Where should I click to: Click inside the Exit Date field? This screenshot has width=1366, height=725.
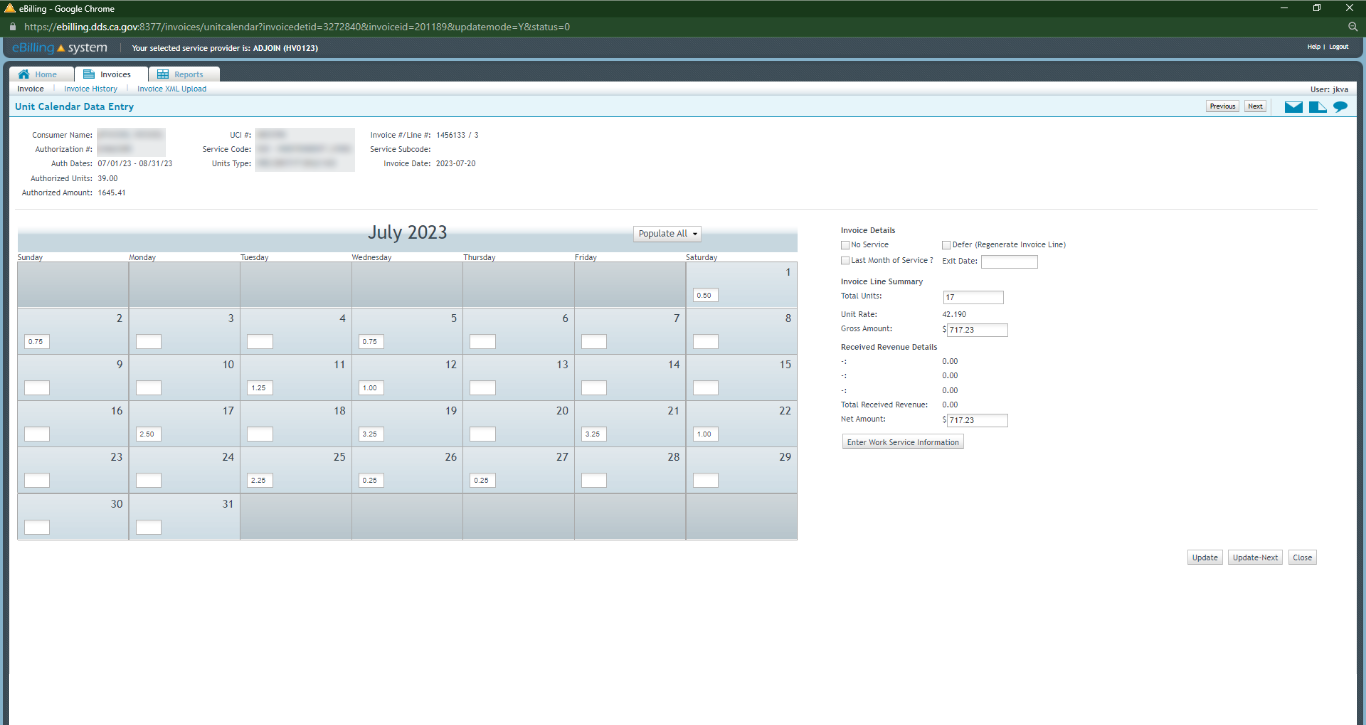click(x=1009, y=261)
